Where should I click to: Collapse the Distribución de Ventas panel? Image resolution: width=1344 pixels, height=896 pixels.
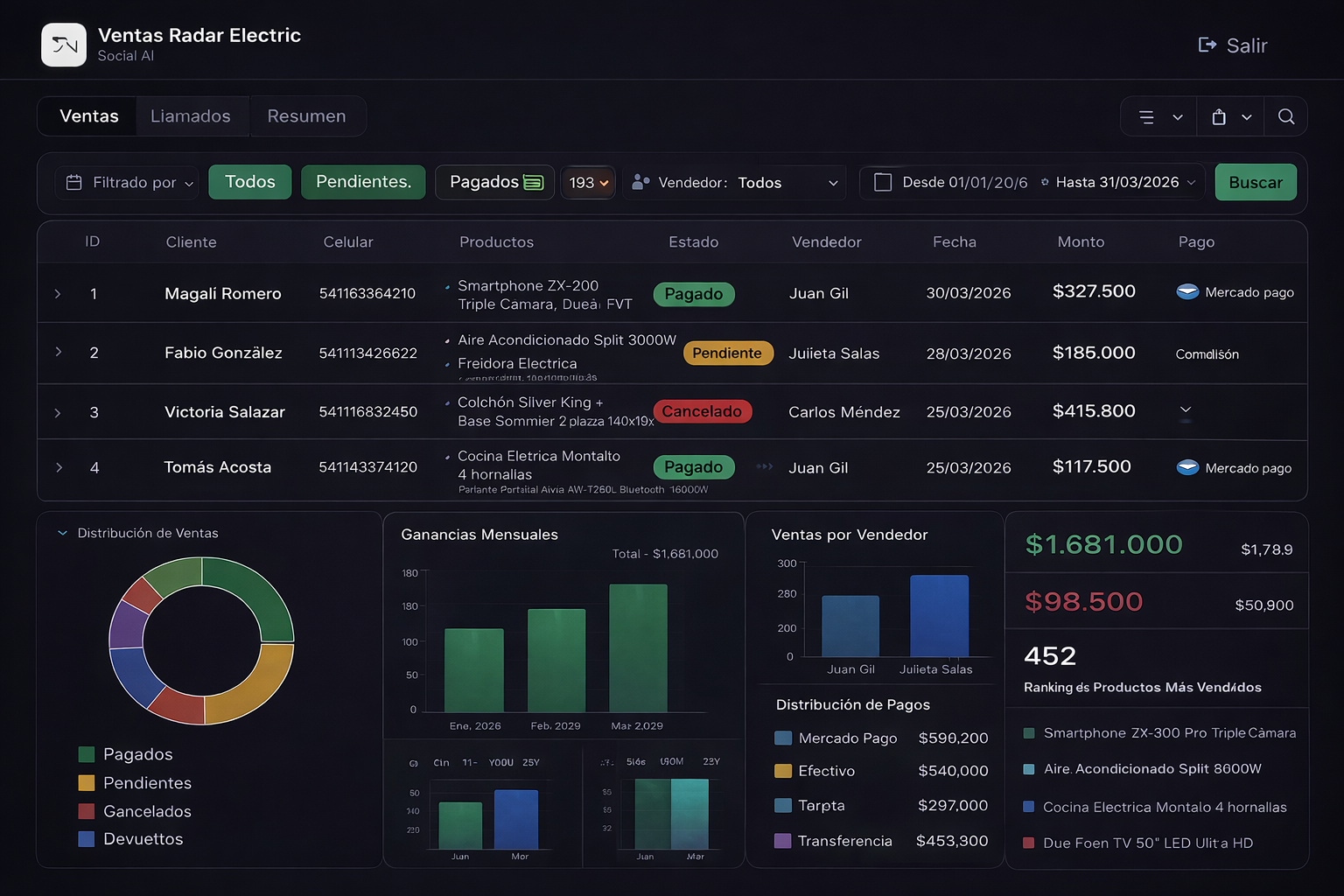(x=63, y=533)
